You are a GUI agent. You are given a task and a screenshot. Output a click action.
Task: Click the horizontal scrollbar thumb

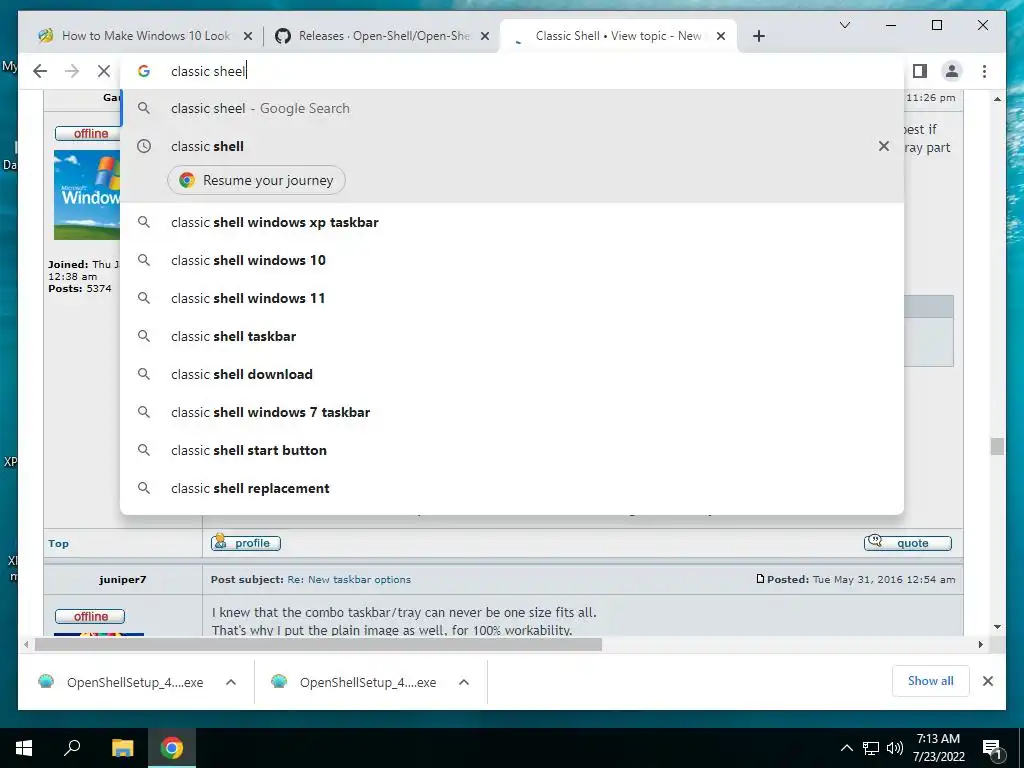pos(318,645)
